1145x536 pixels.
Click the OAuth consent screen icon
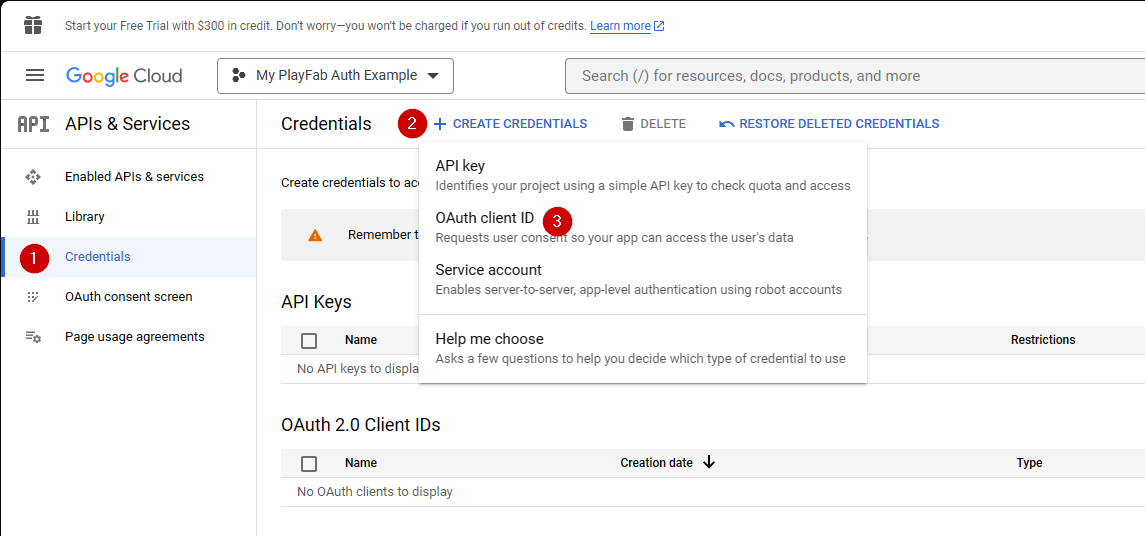33,297
